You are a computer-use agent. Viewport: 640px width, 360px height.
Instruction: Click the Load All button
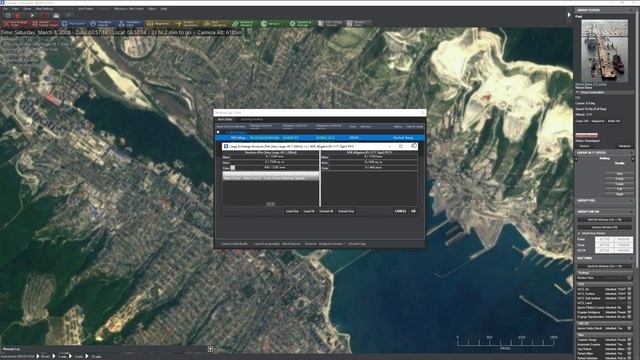coord(309,211)
